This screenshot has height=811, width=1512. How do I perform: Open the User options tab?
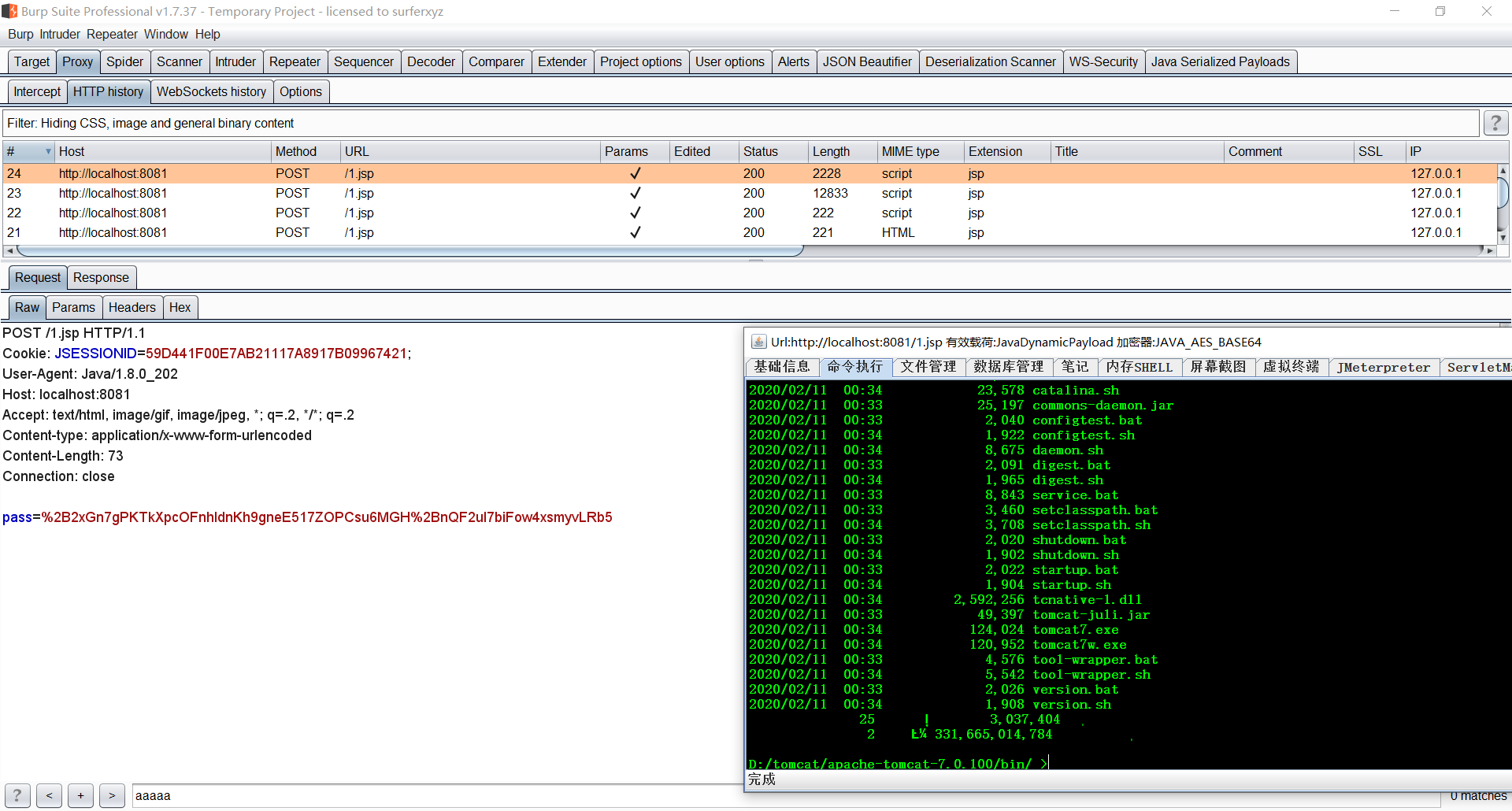click(x=730, y=61)
